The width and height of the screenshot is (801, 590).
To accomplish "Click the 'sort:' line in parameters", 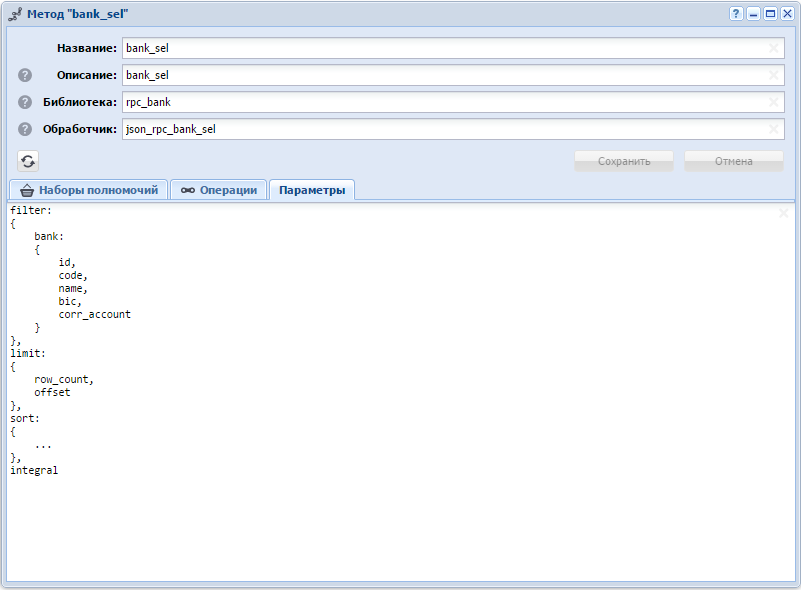I will (x=25, y=418).
